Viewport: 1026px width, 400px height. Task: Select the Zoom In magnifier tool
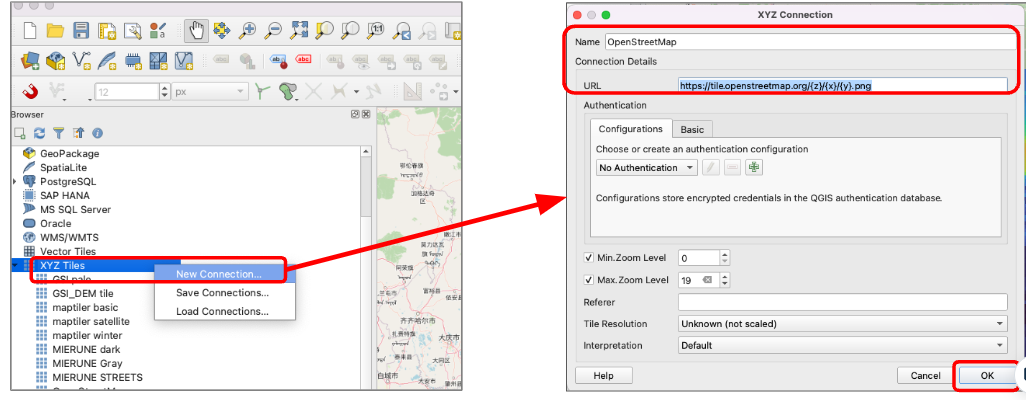coord(247,29)
